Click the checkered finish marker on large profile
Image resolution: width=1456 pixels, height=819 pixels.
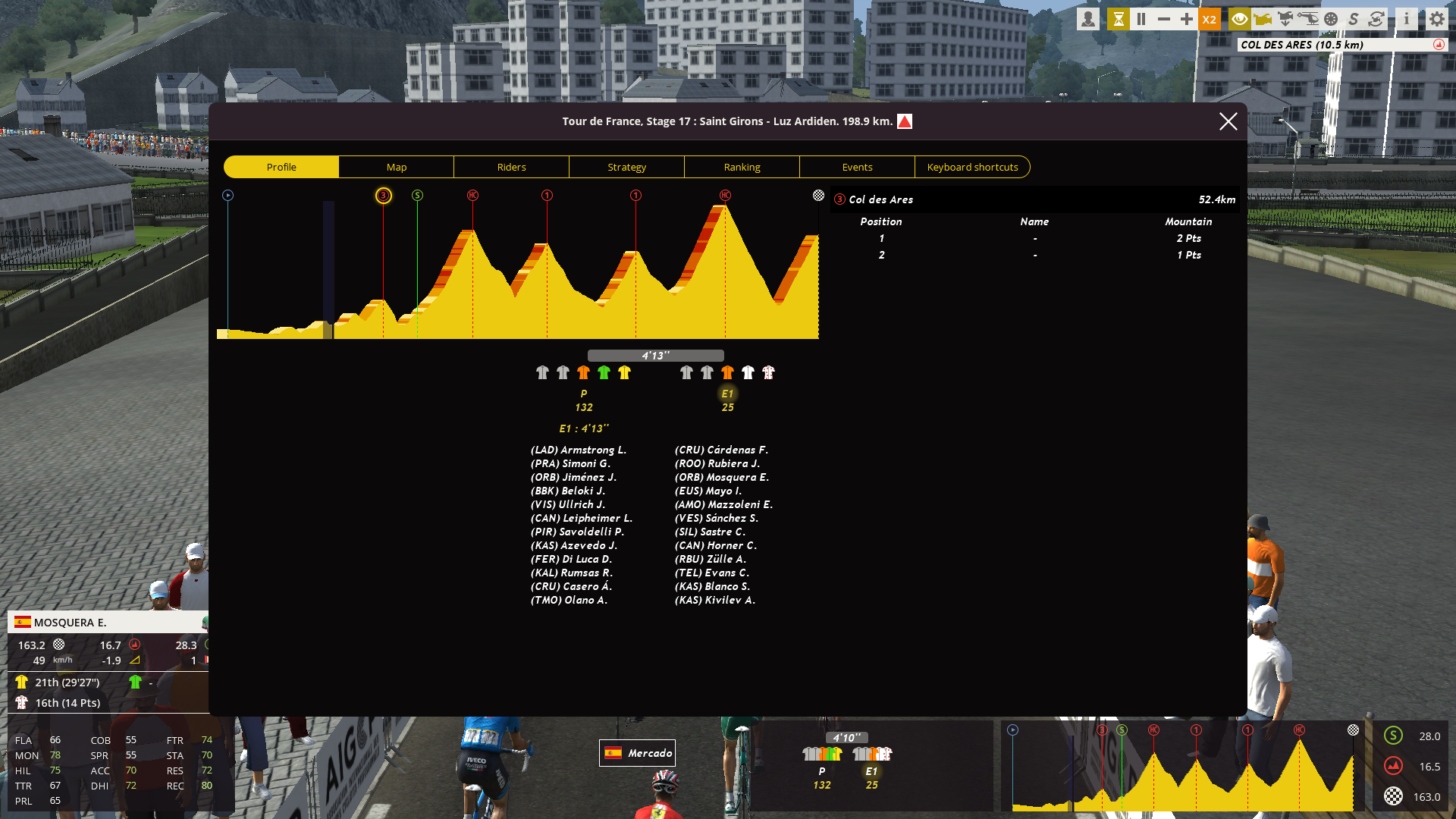point(818,196)
